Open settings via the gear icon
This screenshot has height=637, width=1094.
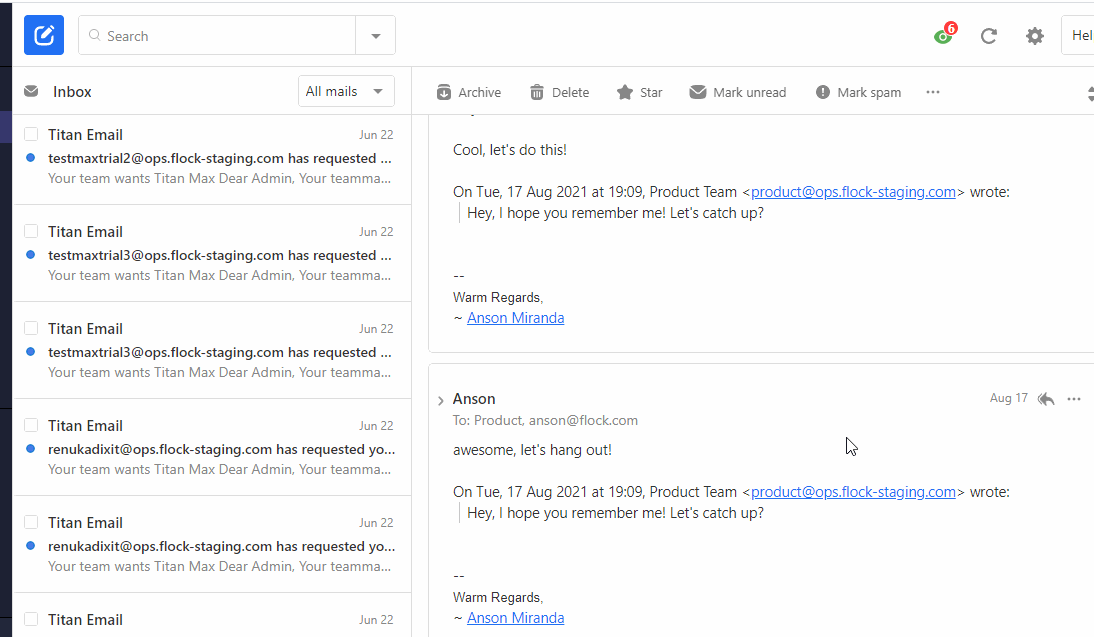pos(1035,36)
